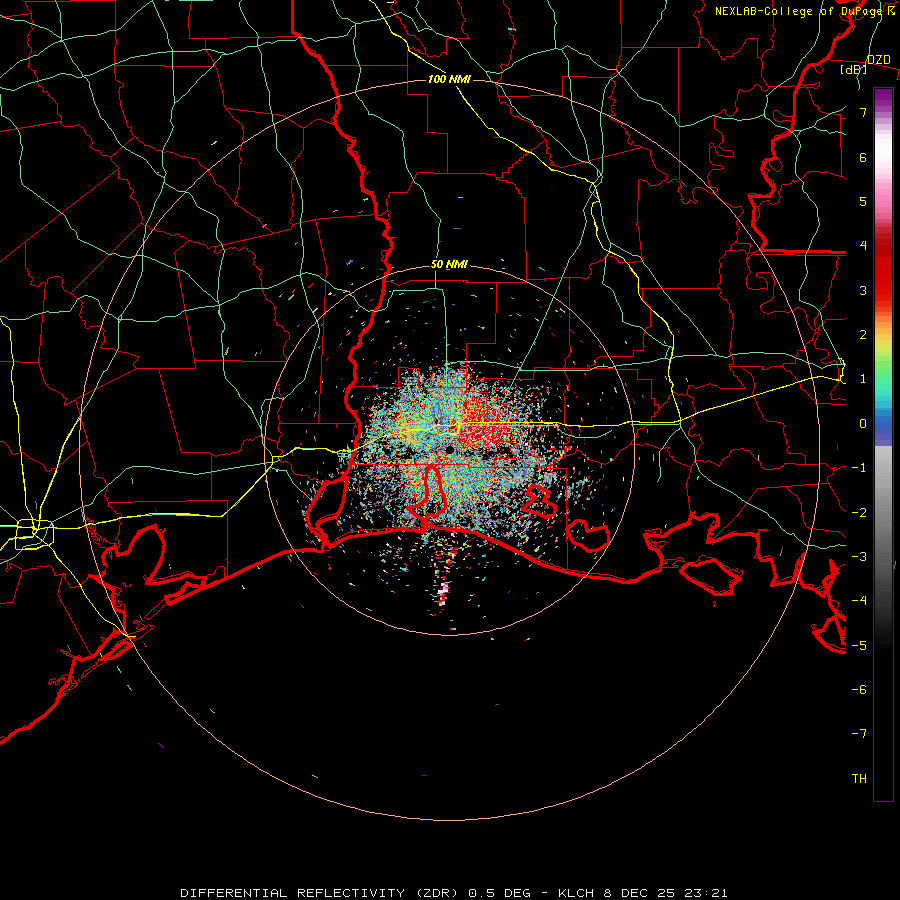Click the "-6" value on color scale
This screenshot has width=900, height=900.
click(x=859, y=690)
